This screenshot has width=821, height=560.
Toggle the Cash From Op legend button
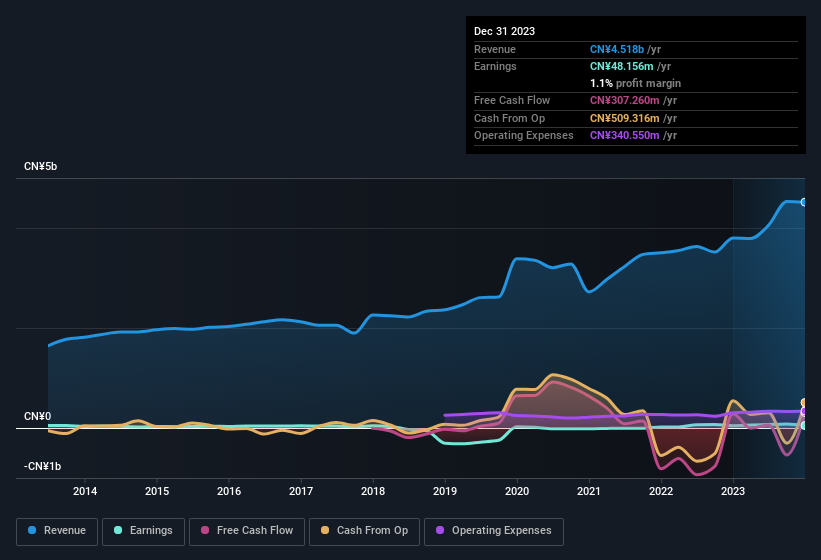tap(364, 531)
